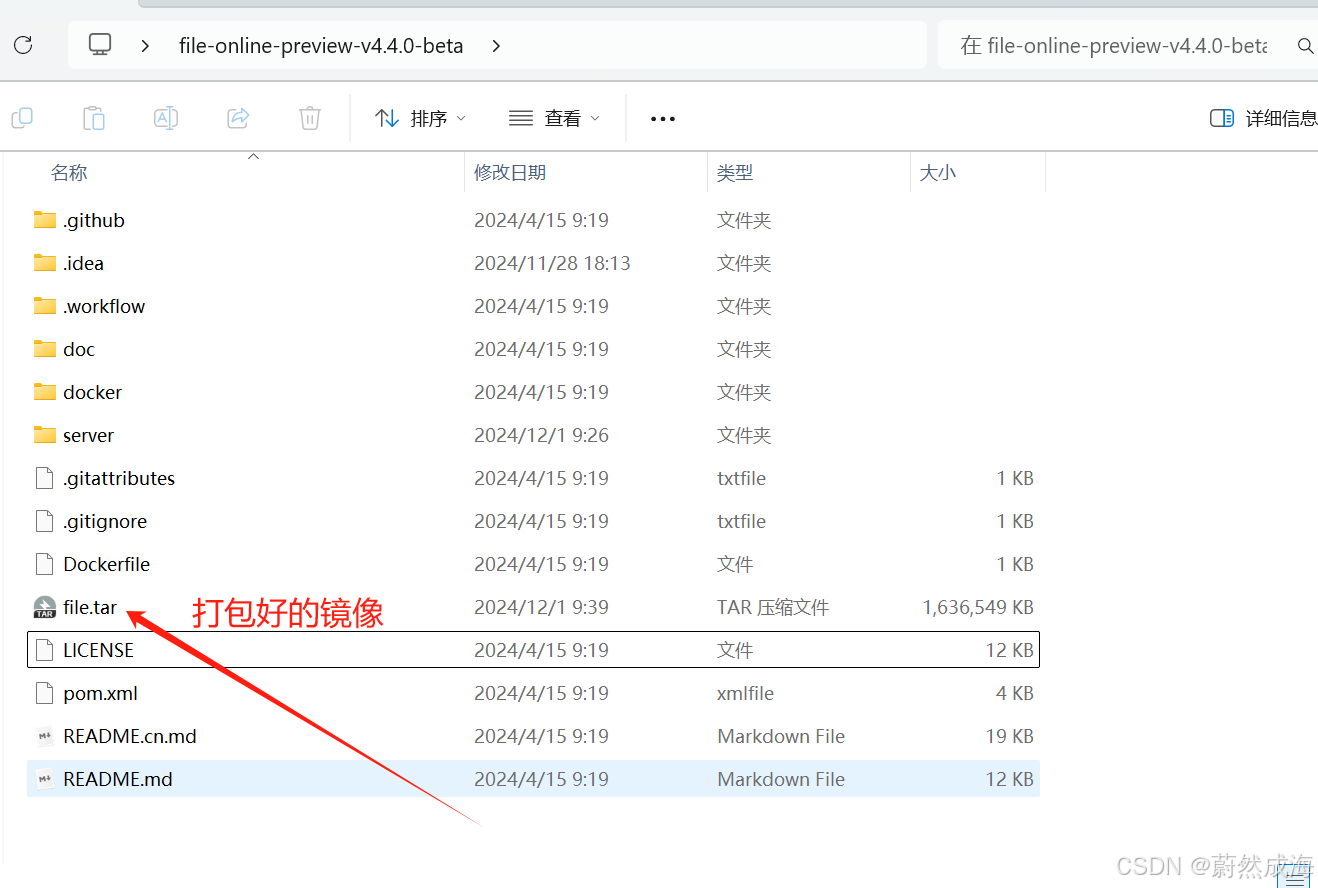Open the 查看 view dropdown

tap(554, 118)
